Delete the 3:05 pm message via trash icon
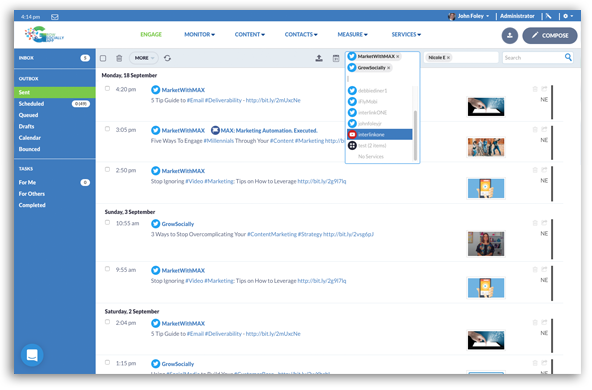The height and width of the screenshot is (390, 592). click(x=535, y=129)
